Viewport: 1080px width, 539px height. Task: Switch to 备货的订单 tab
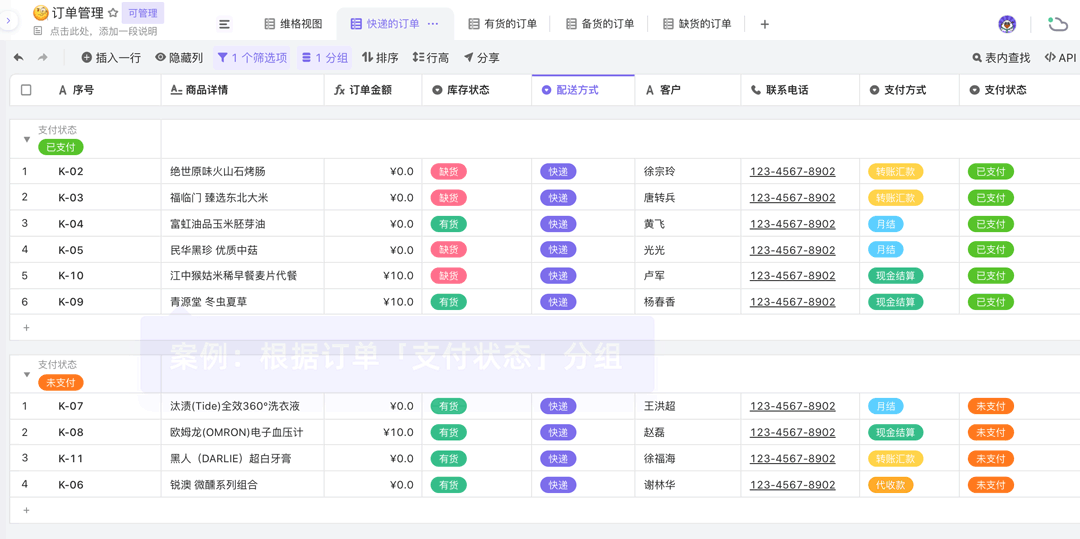(600, 24)
